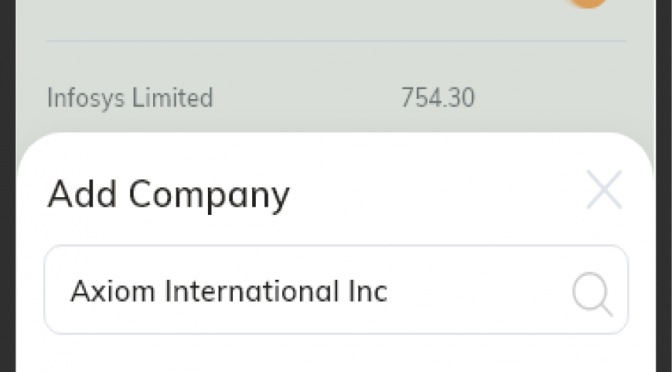
Task: Click the word Company in title
Action: point(209,195)
